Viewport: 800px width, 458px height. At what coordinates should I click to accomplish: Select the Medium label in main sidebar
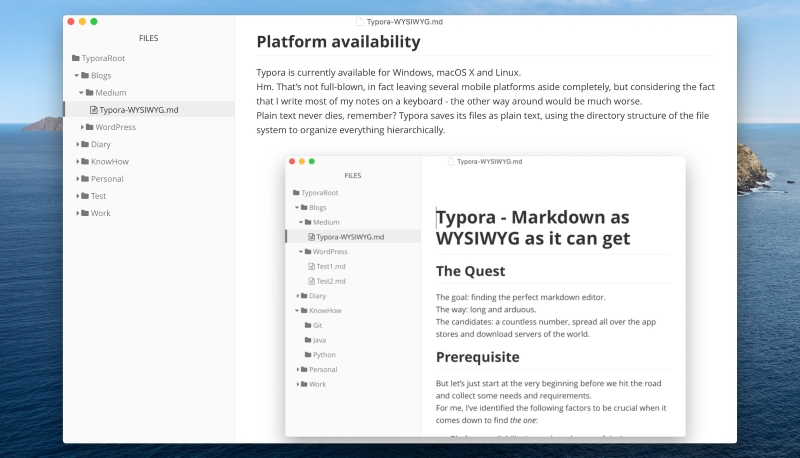[x=111, y=92]
